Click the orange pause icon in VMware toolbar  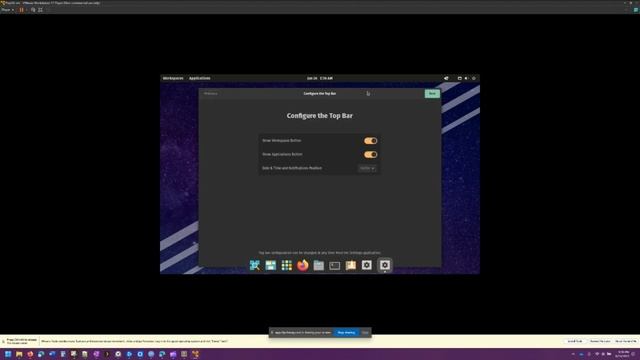pyautogui.click(x=21, y=10)
